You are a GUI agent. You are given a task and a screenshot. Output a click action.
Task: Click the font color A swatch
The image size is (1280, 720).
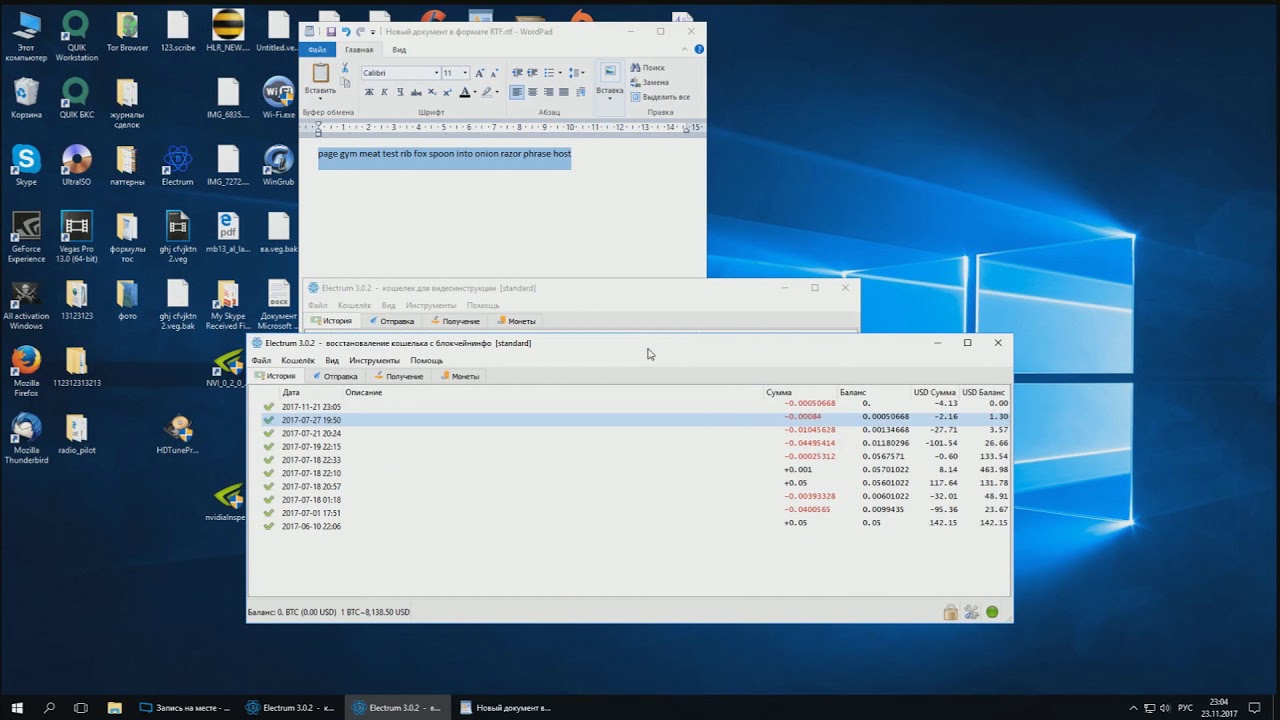pyautogui.click(x=464, y=92)
